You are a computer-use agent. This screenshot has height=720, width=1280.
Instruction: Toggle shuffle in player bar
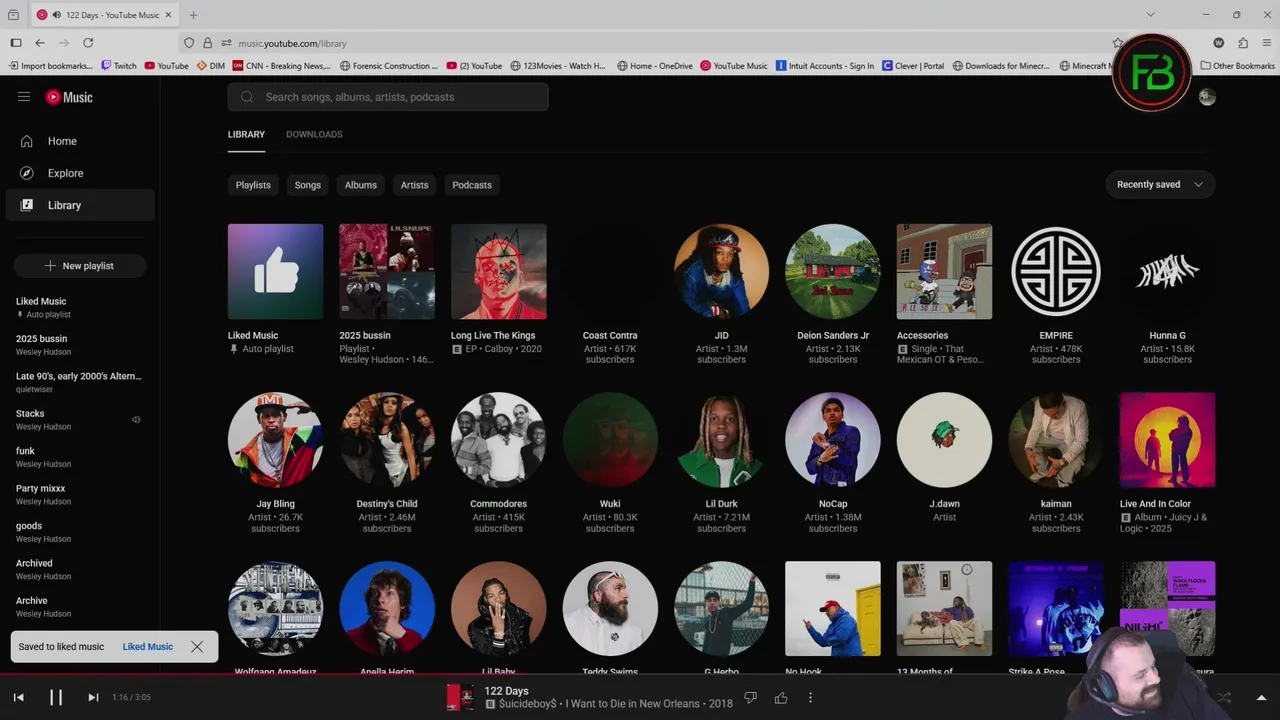click(1224, 697)
